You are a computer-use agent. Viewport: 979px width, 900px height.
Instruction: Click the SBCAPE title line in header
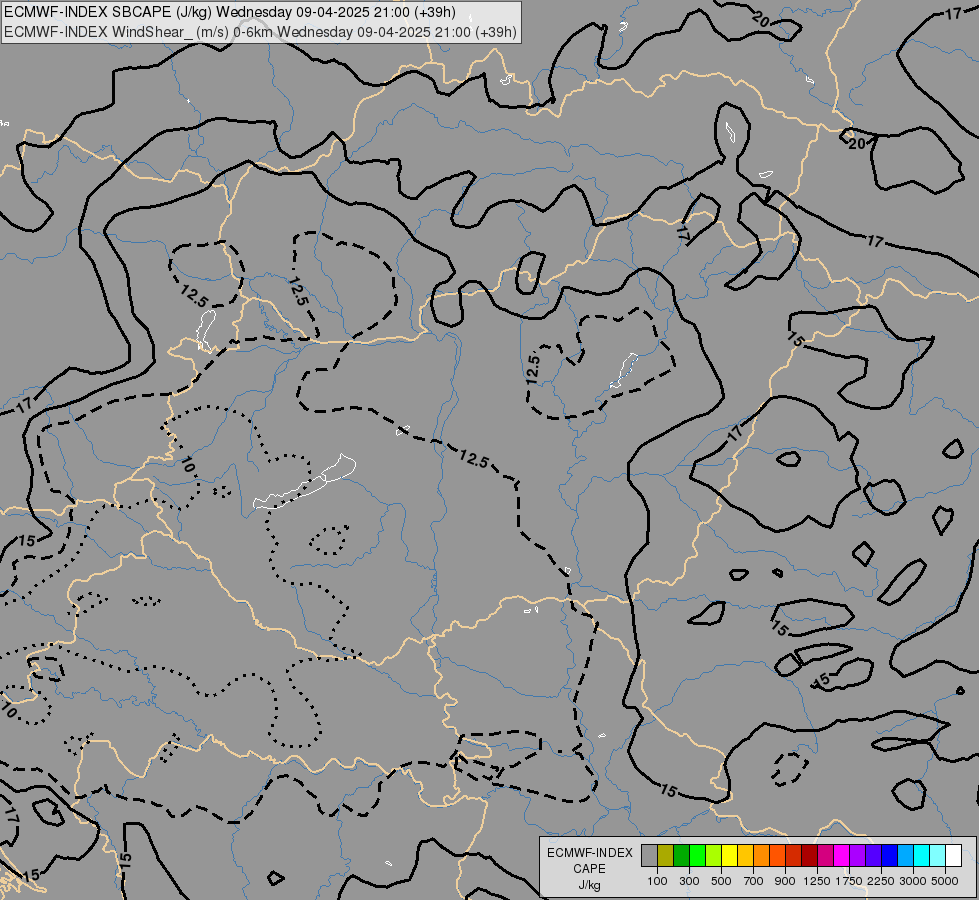(230, 12)
